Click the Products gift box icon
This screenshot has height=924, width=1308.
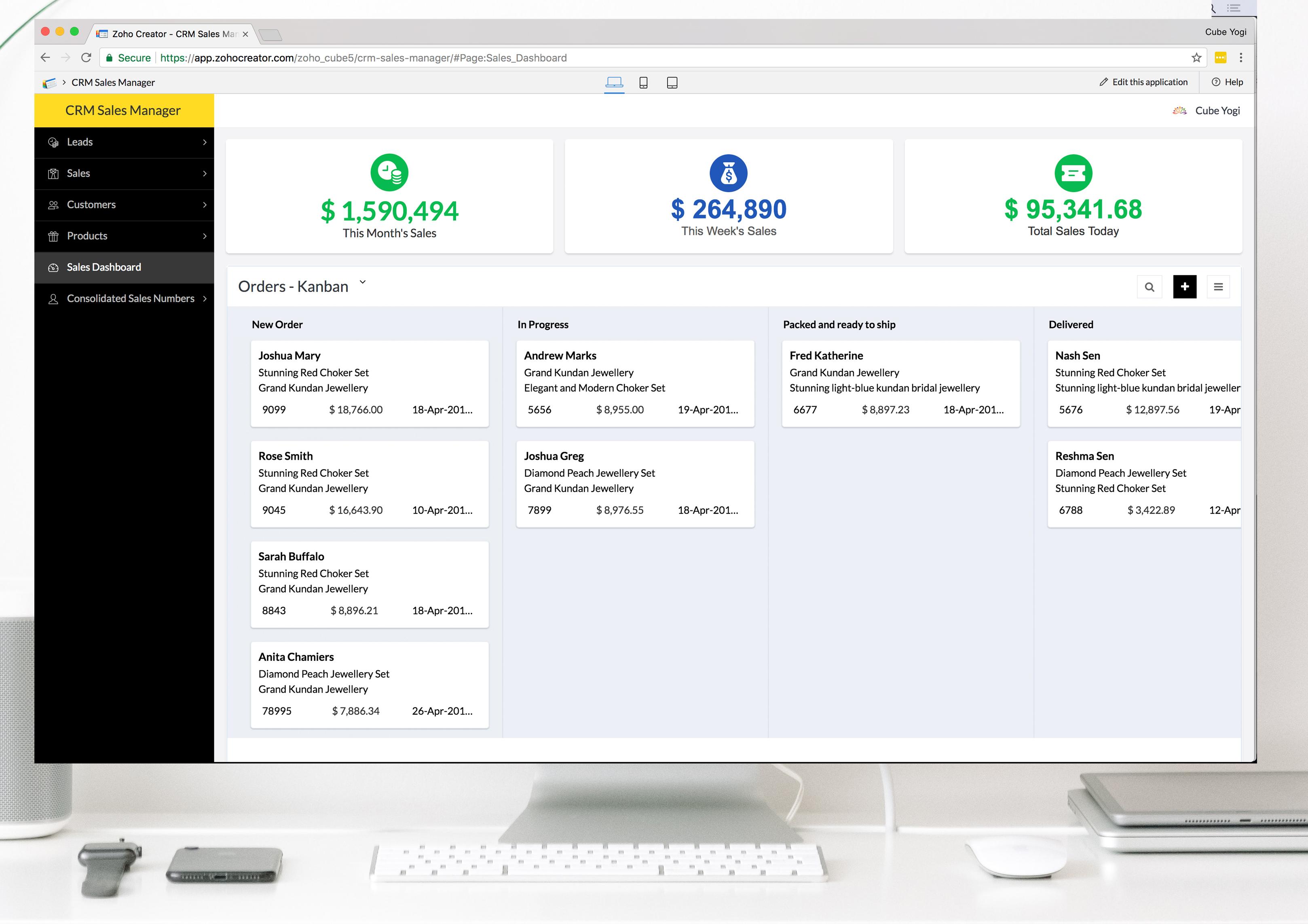[x=53, y=237]
